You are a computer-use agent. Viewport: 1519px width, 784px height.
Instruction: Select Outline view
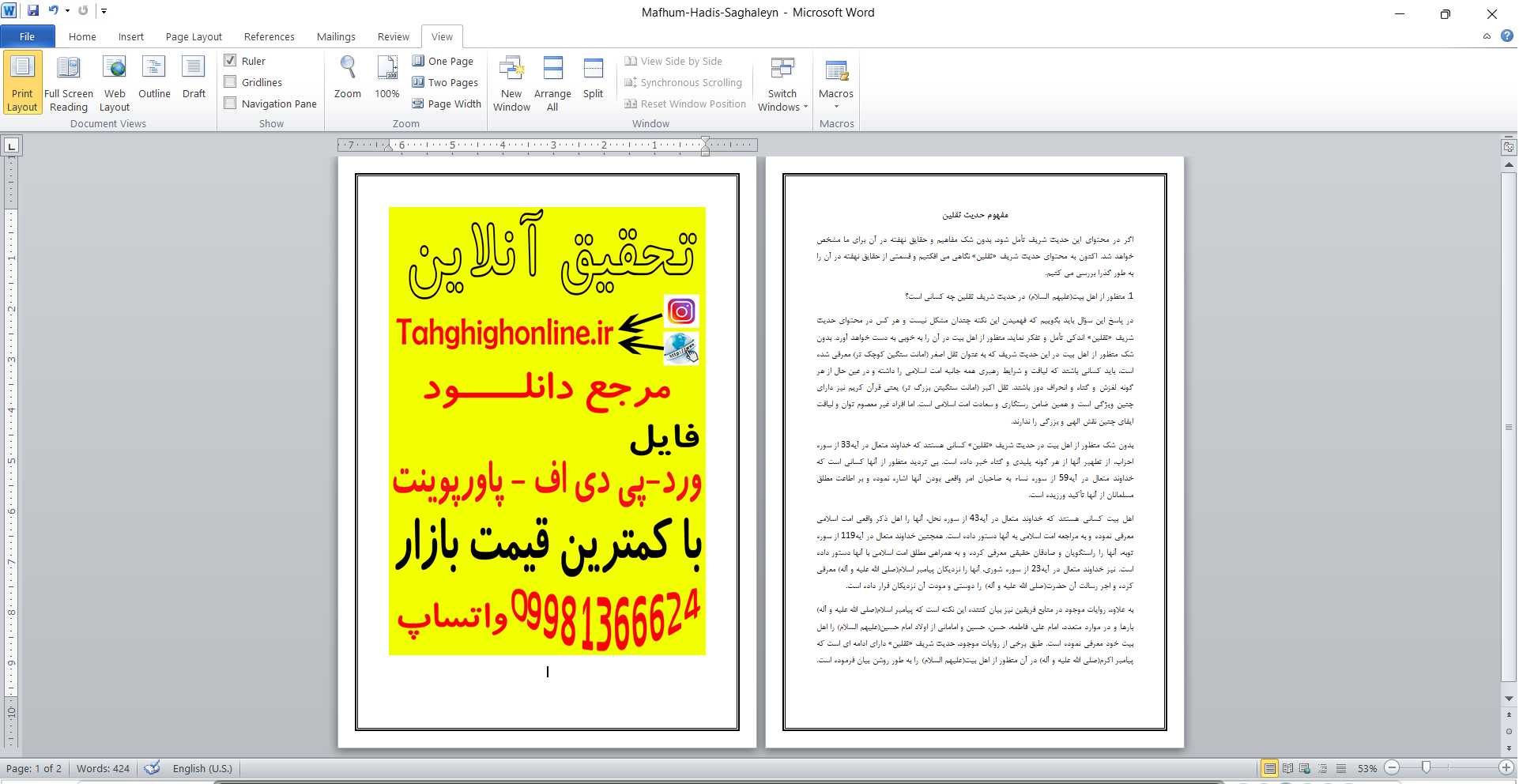[154, 77]
